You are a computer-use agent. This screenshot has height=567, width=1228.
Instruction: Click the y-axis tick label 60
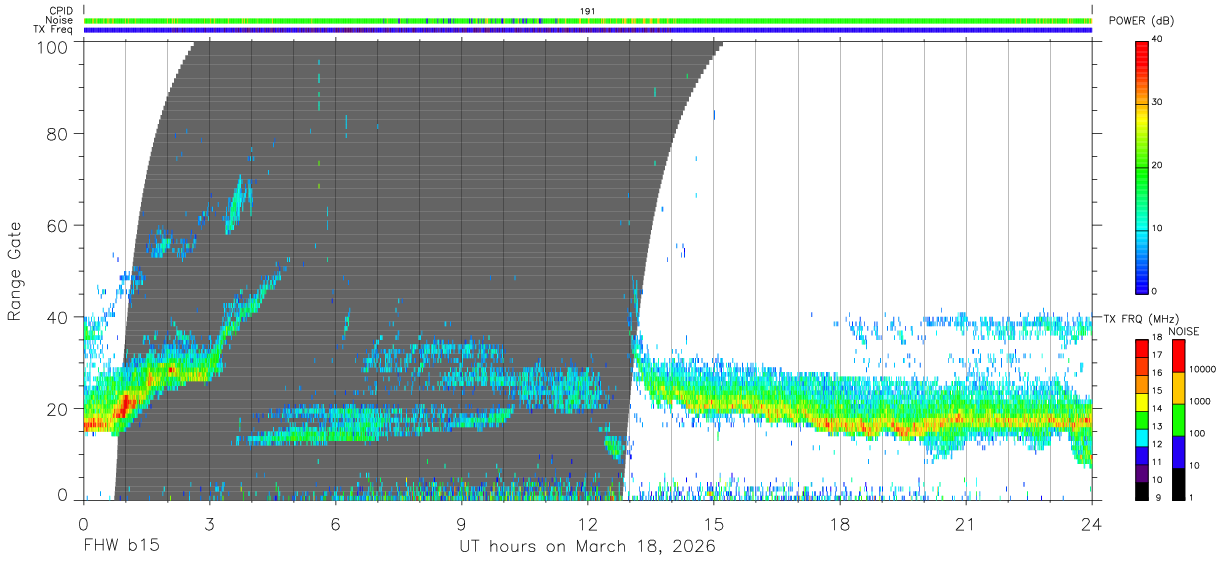57,226
